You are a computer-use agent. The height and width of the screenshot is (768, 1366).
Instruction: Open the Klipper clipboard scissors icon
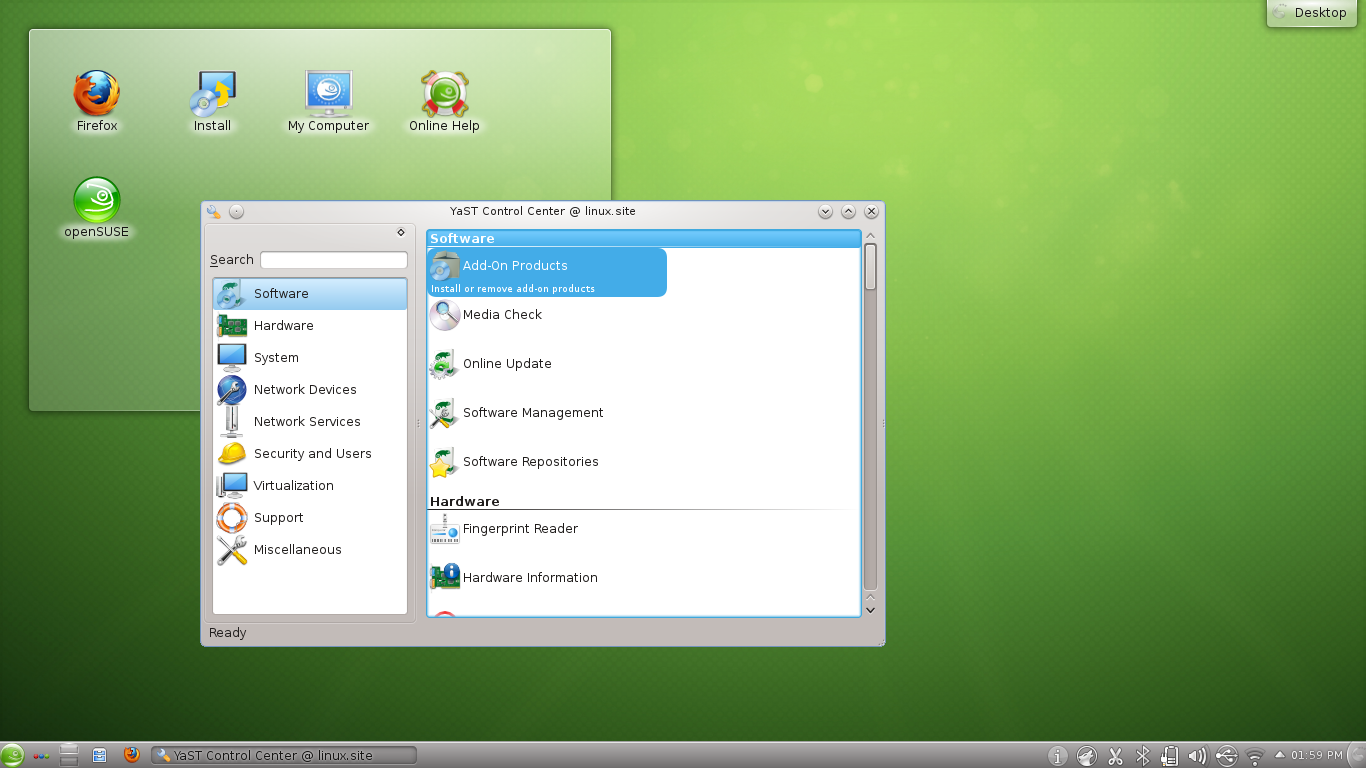click(1115, 756)
